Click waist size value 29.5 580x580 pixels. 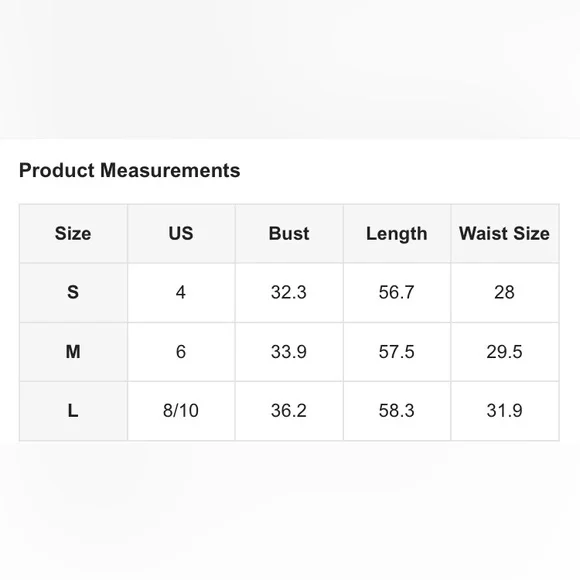(505, 351)
